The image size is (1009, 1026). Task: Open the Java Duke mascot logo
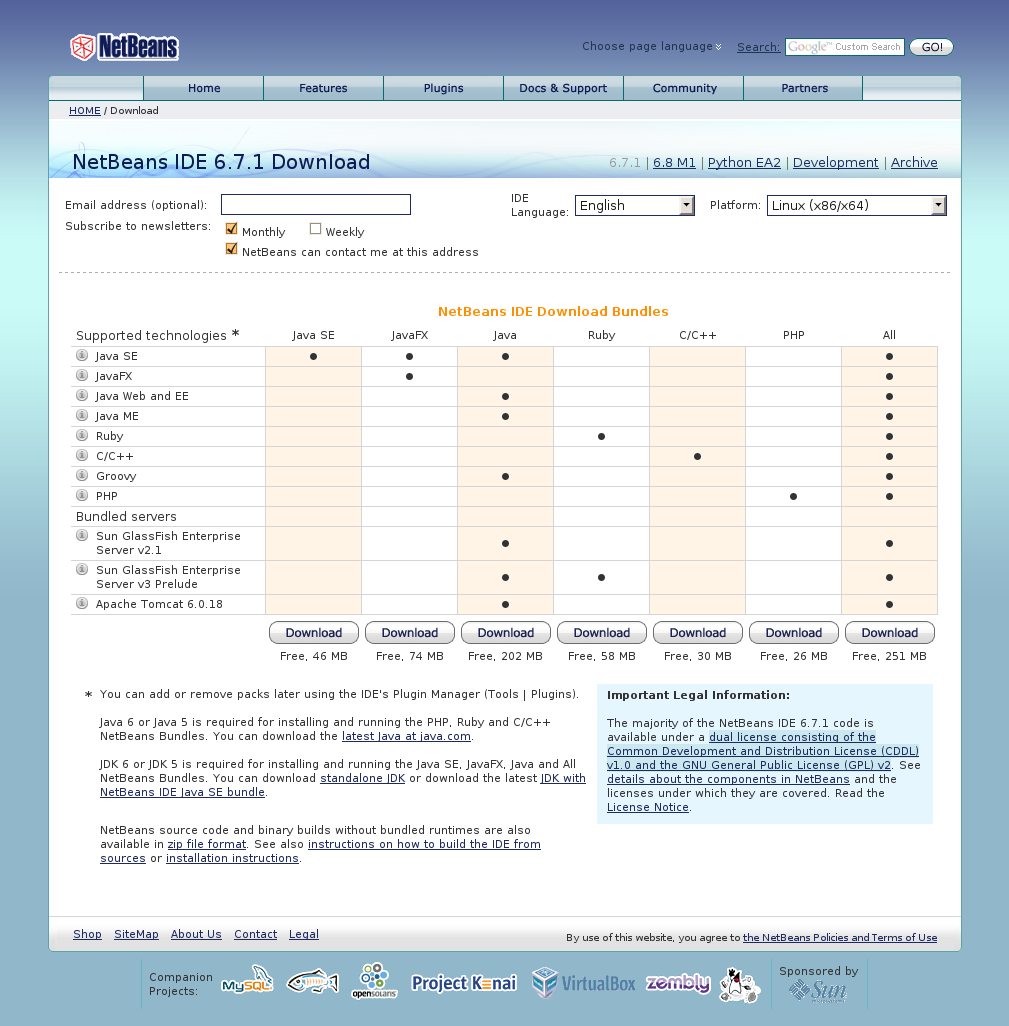point(739,985)
